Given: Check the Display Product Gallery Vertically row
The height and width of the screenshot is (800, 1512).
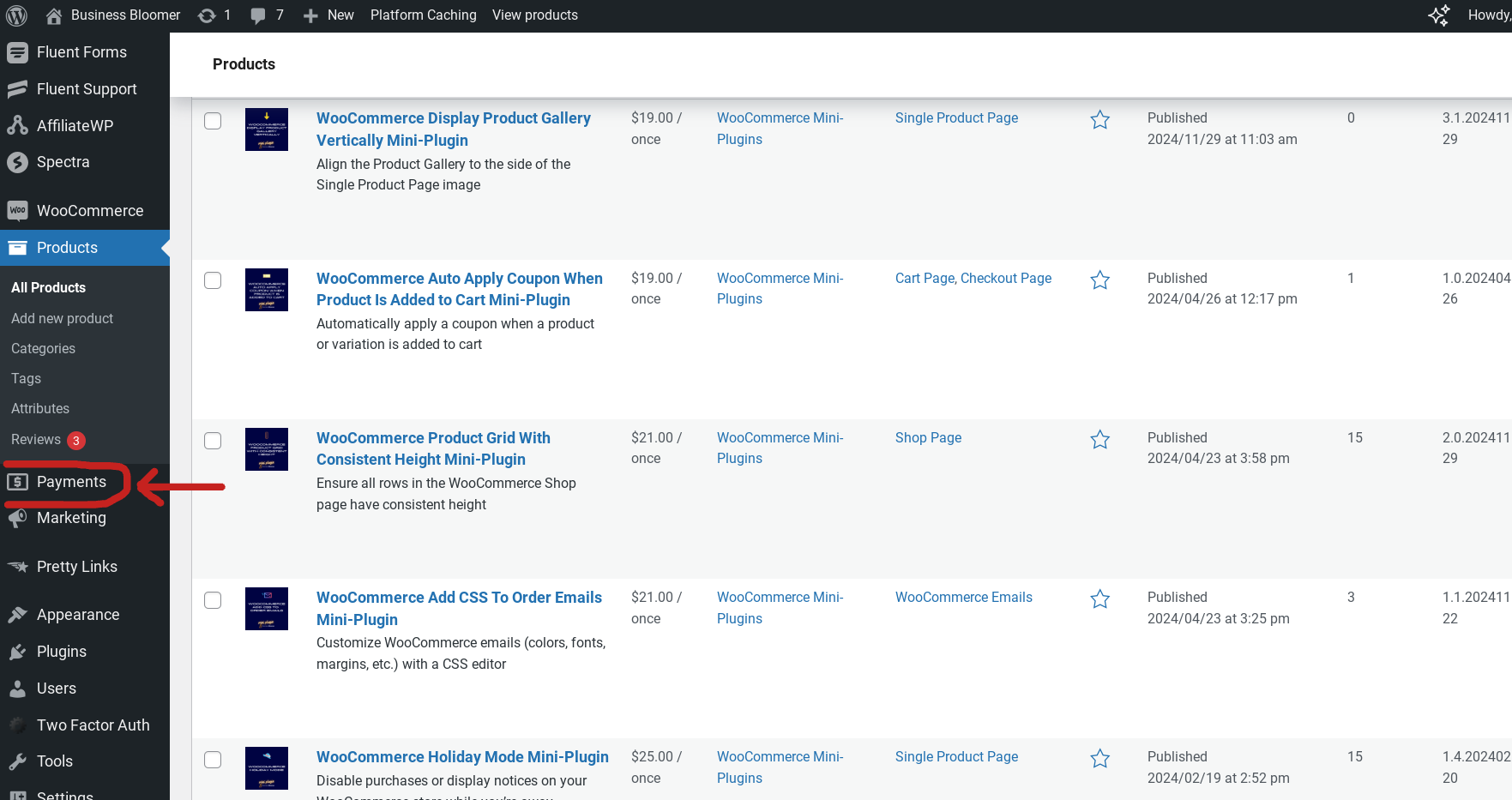Looking at the screenshot, I should [213, 121].
